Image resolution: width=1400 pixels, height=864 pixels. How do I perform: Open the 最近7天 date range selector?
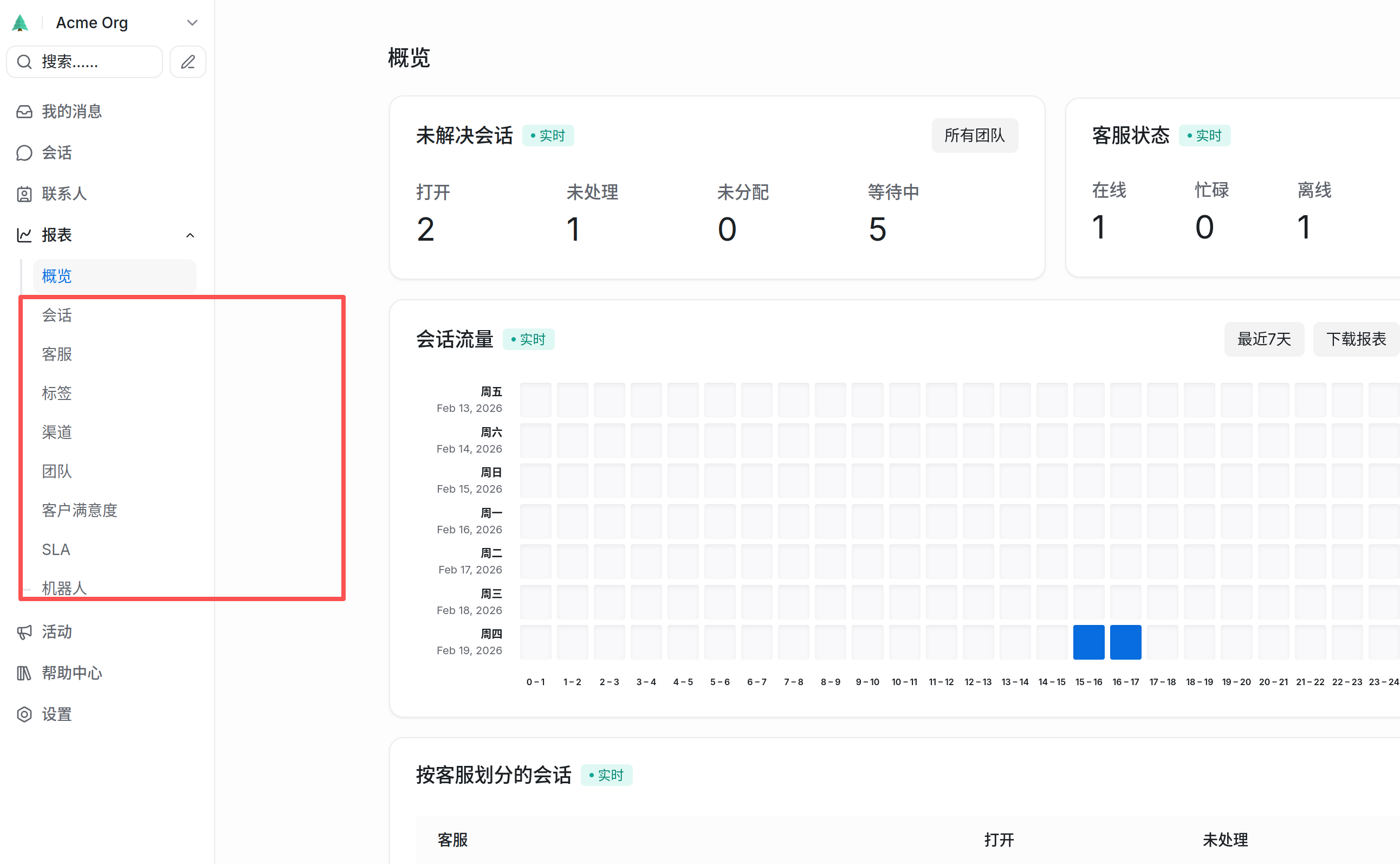(x=1263, y=339)
